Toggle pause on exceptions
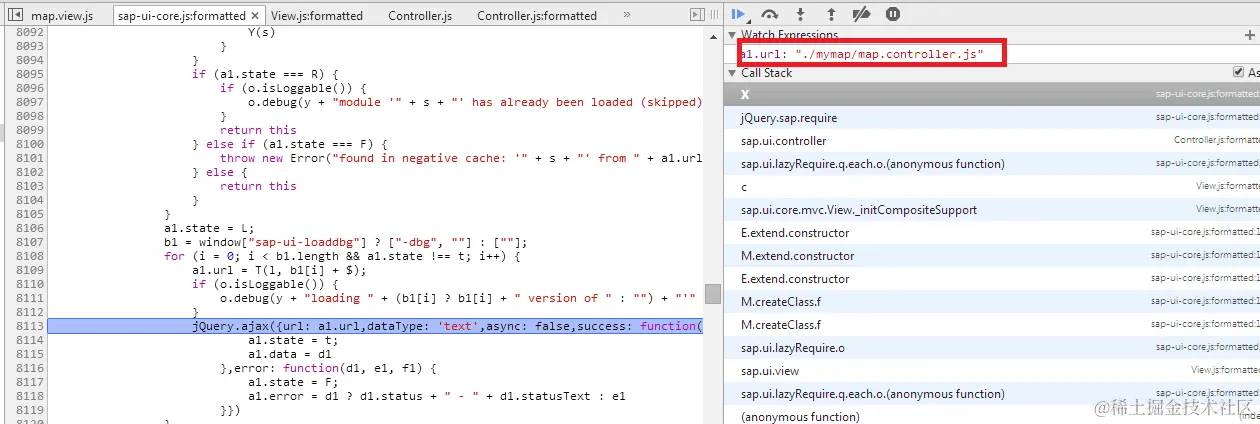The height and width of the screenshot is (424, 1260). pyautogui.click(x=893, y=14)
